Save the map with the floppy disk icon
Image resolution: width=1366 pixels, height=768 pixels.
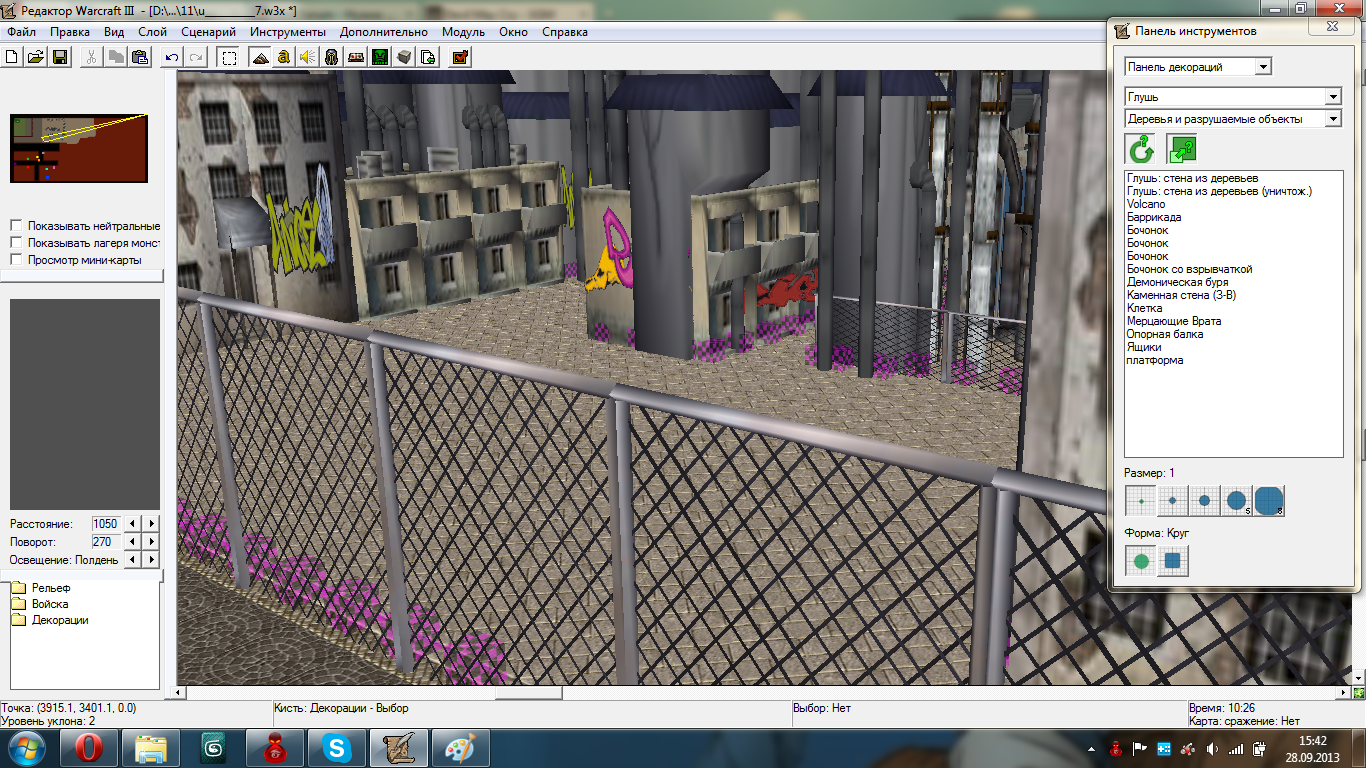pyautogui.click(x=60, y=57)
